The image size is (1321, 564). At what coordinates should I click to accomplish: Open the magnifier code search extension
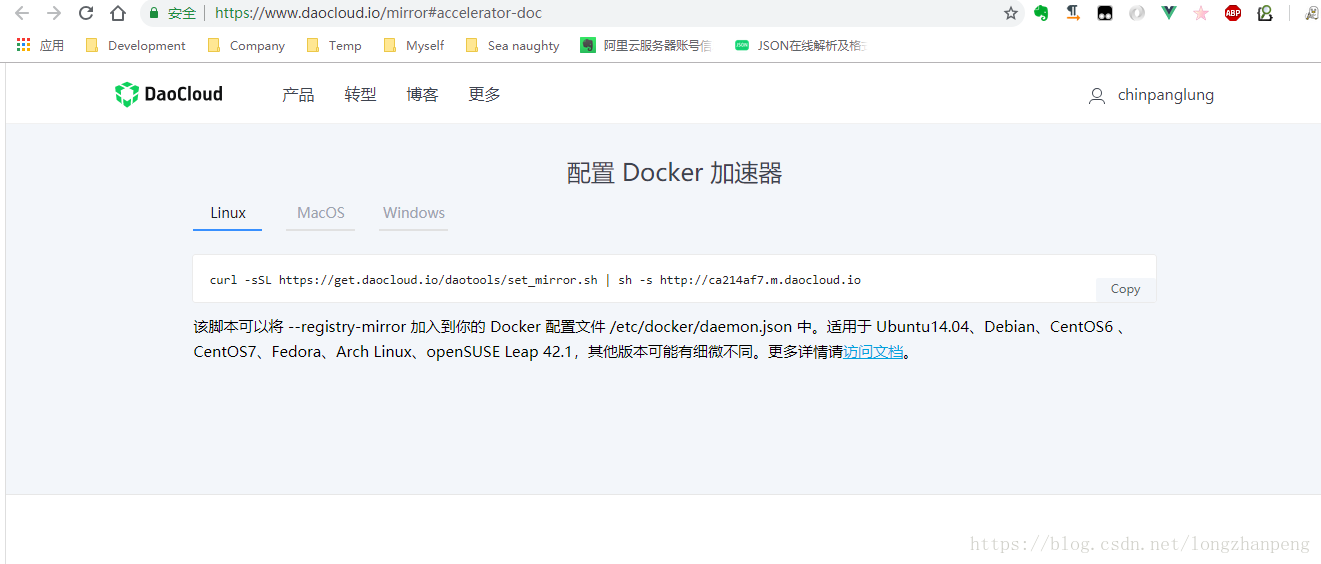(1265, 13)
